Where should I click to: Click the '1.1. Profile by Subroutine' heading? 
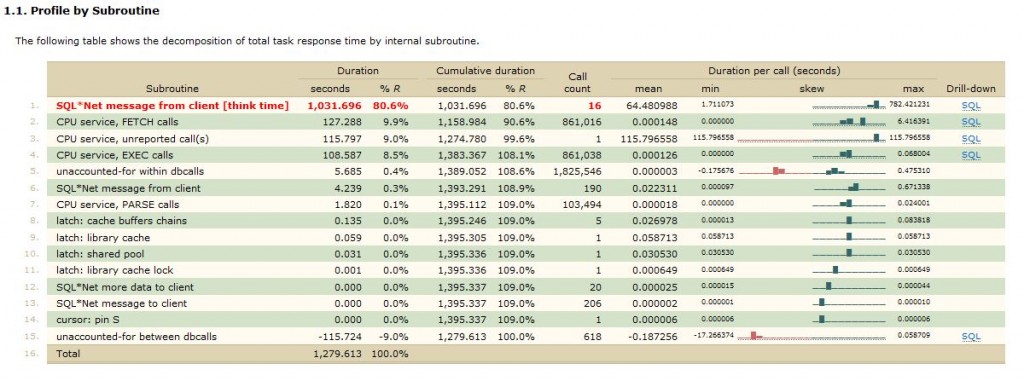click(x=82, y=11)
